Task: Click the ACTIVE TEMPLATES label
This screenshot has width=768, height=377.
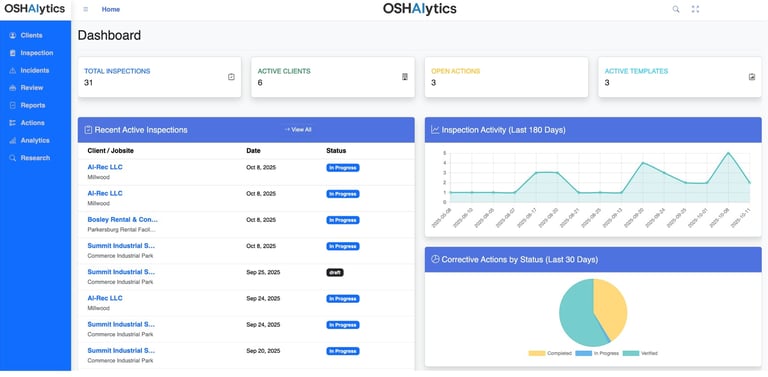Action: pyautogui.click(x=636, y=71)
